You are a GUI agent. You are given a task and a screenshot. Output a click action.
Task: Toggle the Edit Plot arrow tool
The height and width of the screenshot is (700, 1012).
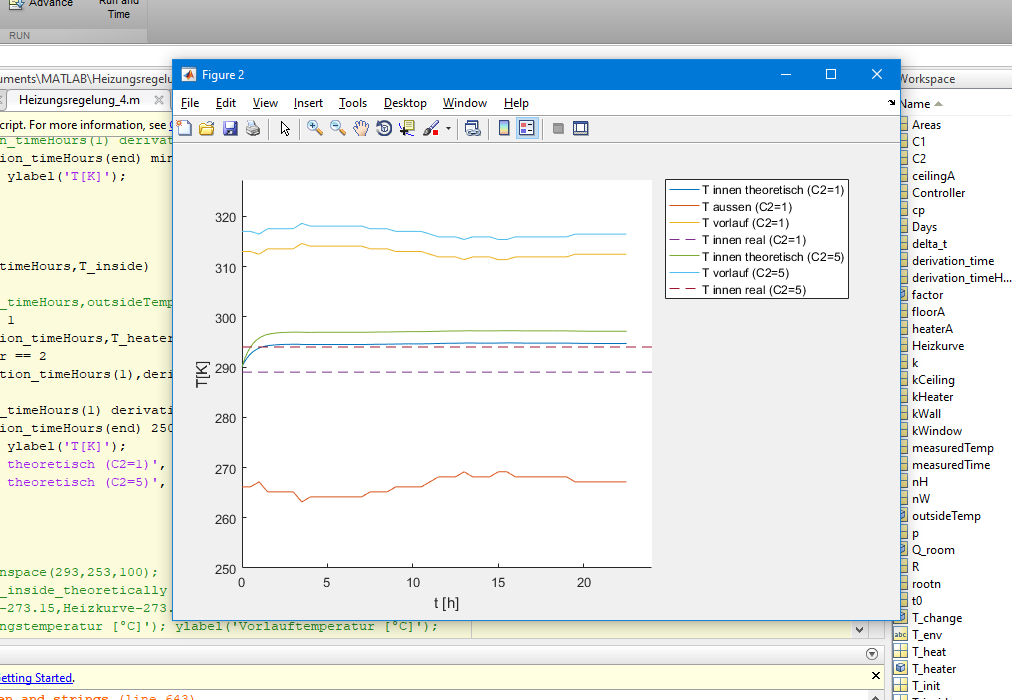pos(285,128)
